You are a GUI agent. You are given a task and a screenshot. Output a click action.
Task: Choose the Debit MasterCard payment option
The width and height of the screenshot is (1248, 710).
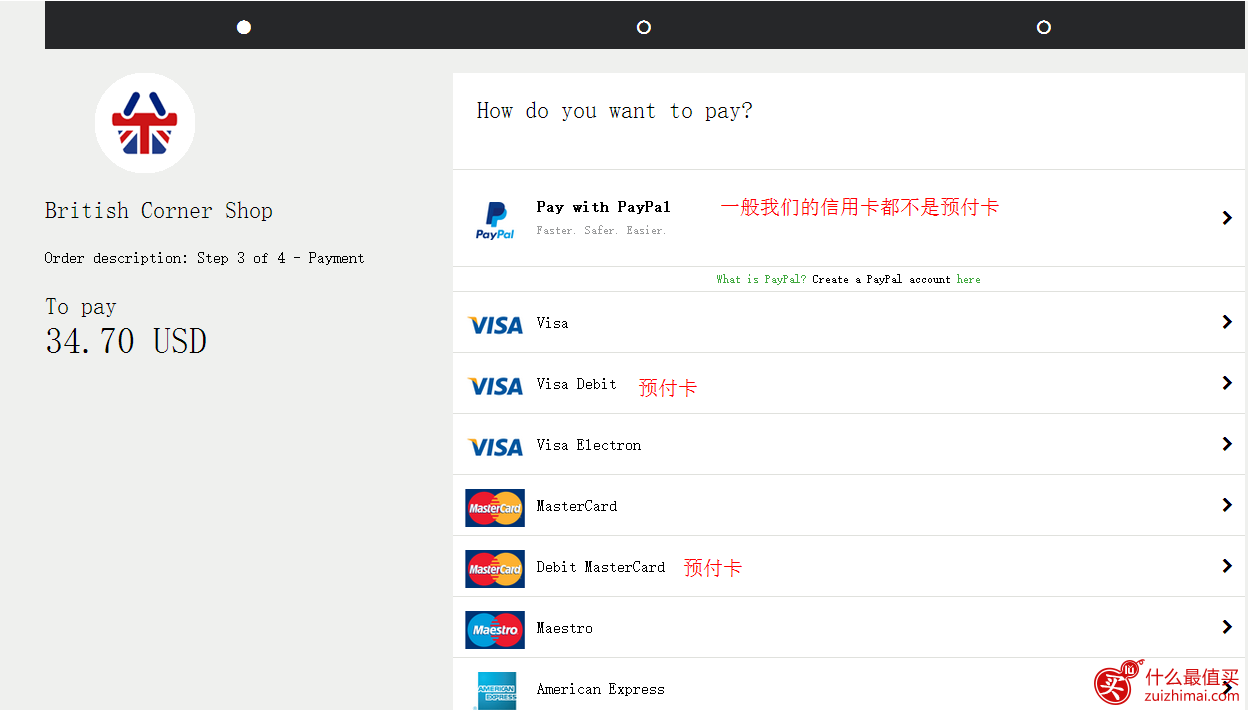849,566
